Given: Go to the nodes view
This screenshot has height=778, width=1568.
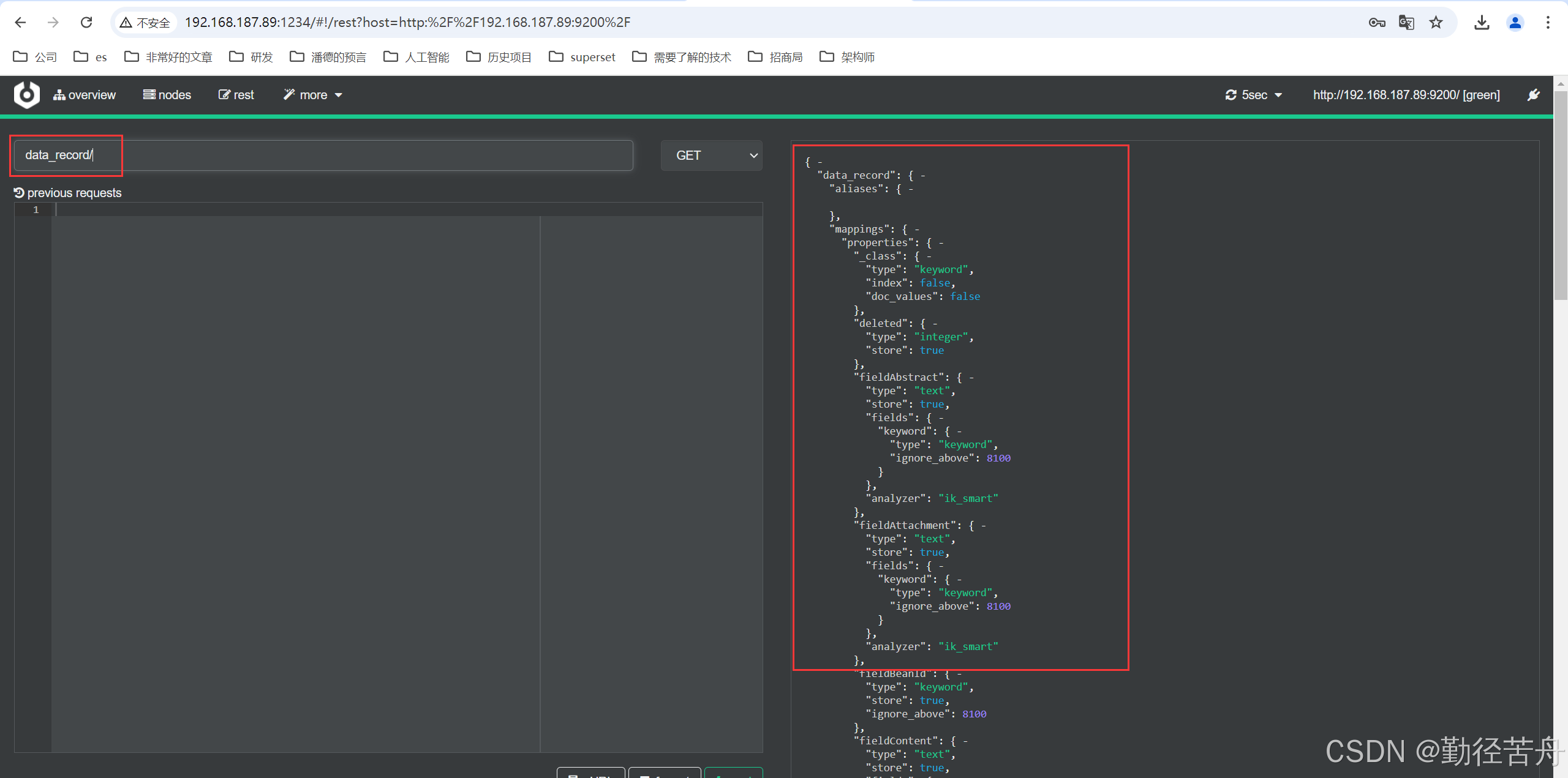Looking at the screenshot, I should point(167,95).
